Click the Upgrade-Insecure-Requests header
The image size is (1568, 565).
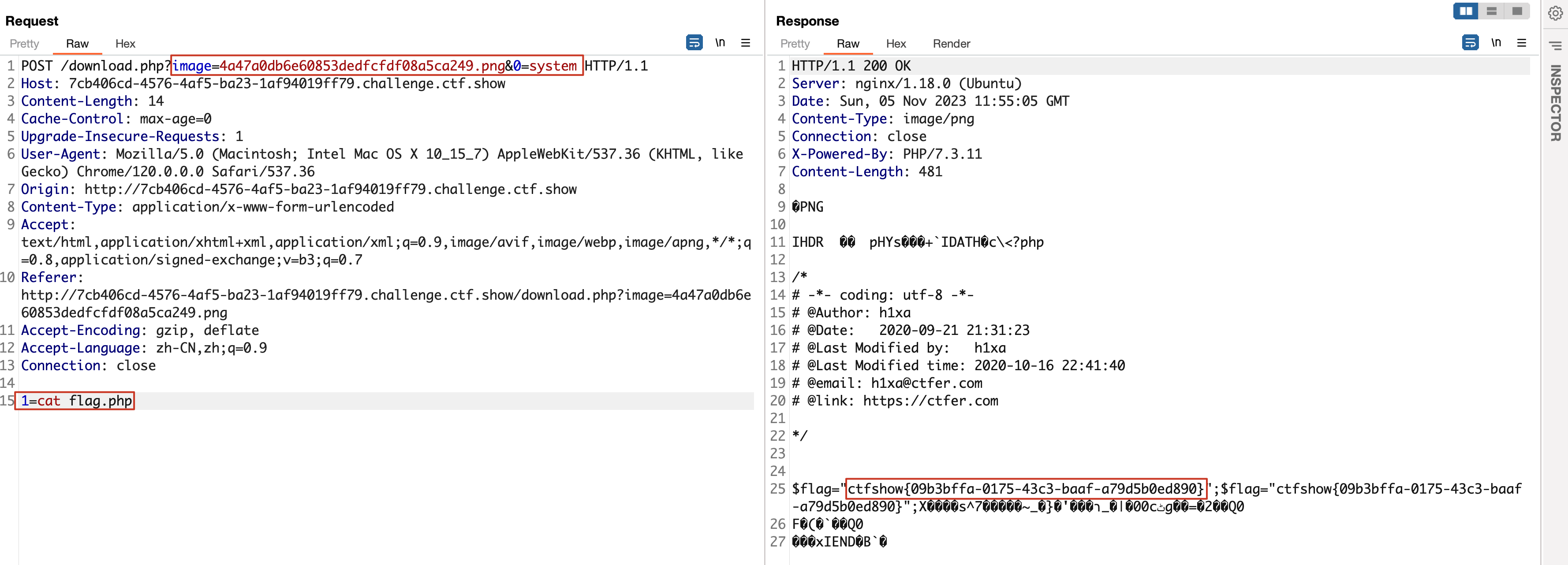132,136
